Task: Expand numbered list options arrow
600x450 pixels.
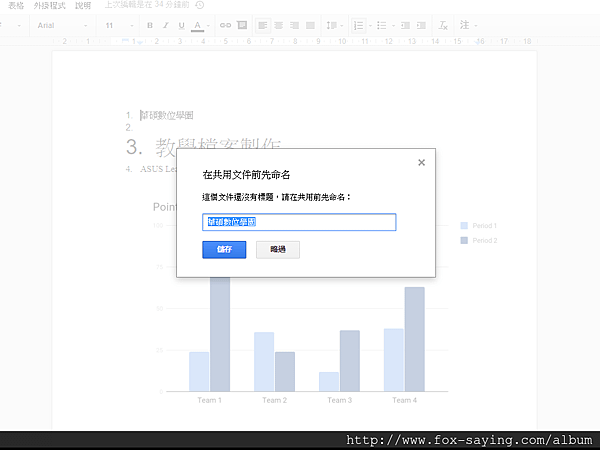Action: click(x=370, y=26)
